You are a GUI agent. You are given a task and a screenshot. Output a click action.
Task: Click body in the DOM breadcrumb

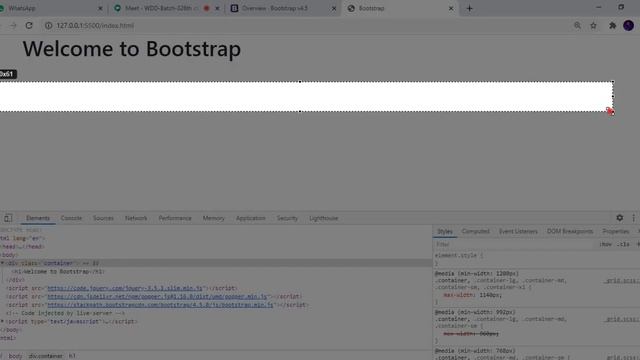[16, 356]
